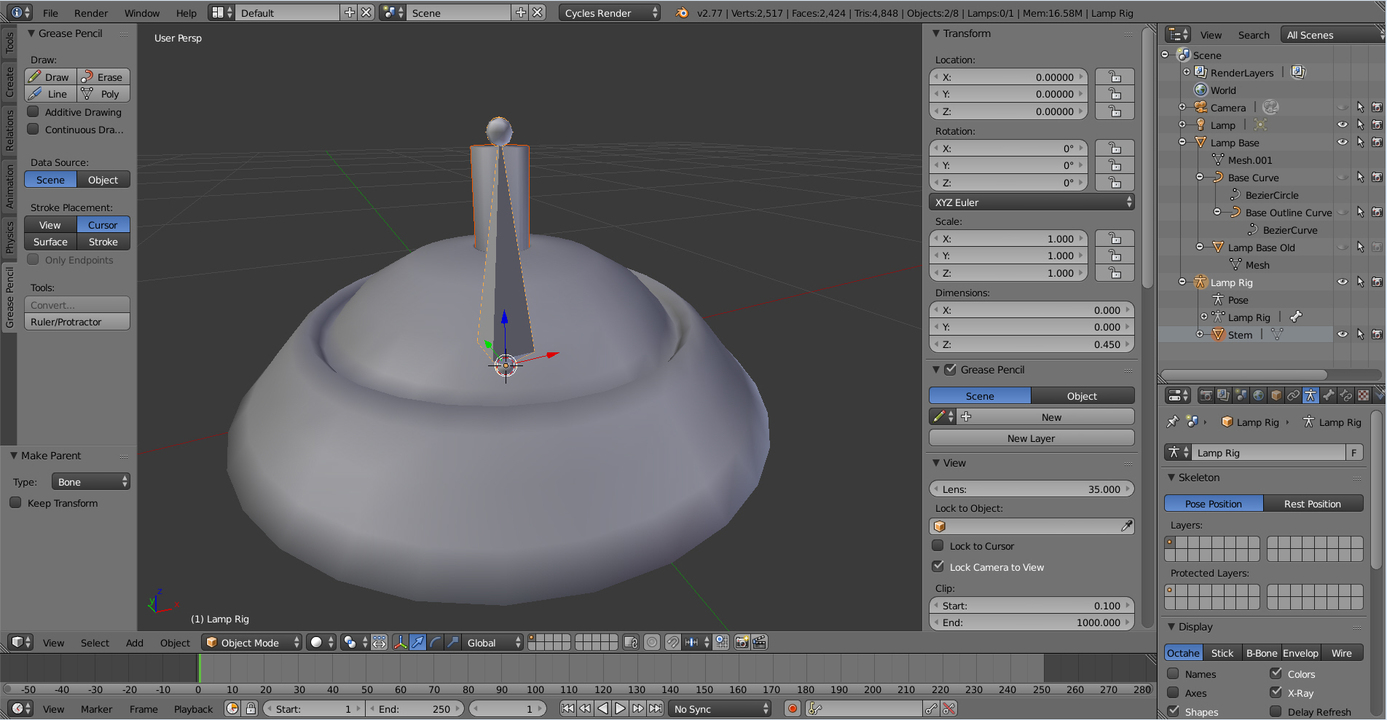Image resolution: width=1387 pixels, height=720 pixels.
Task: Disable Lock Camera to View checkbox
Action: [938, 566]
